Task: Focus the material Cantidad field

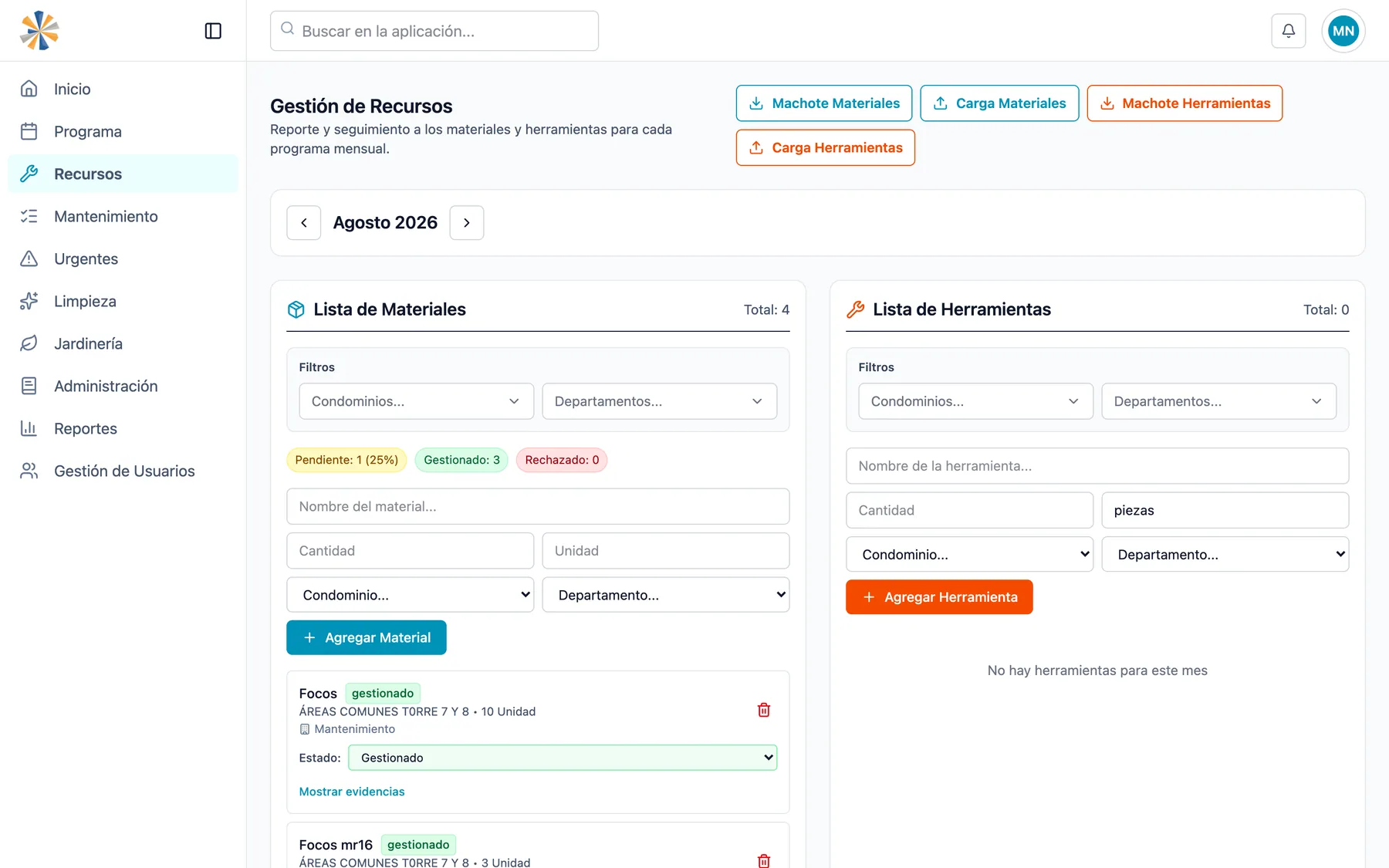Action: [411, 551]
